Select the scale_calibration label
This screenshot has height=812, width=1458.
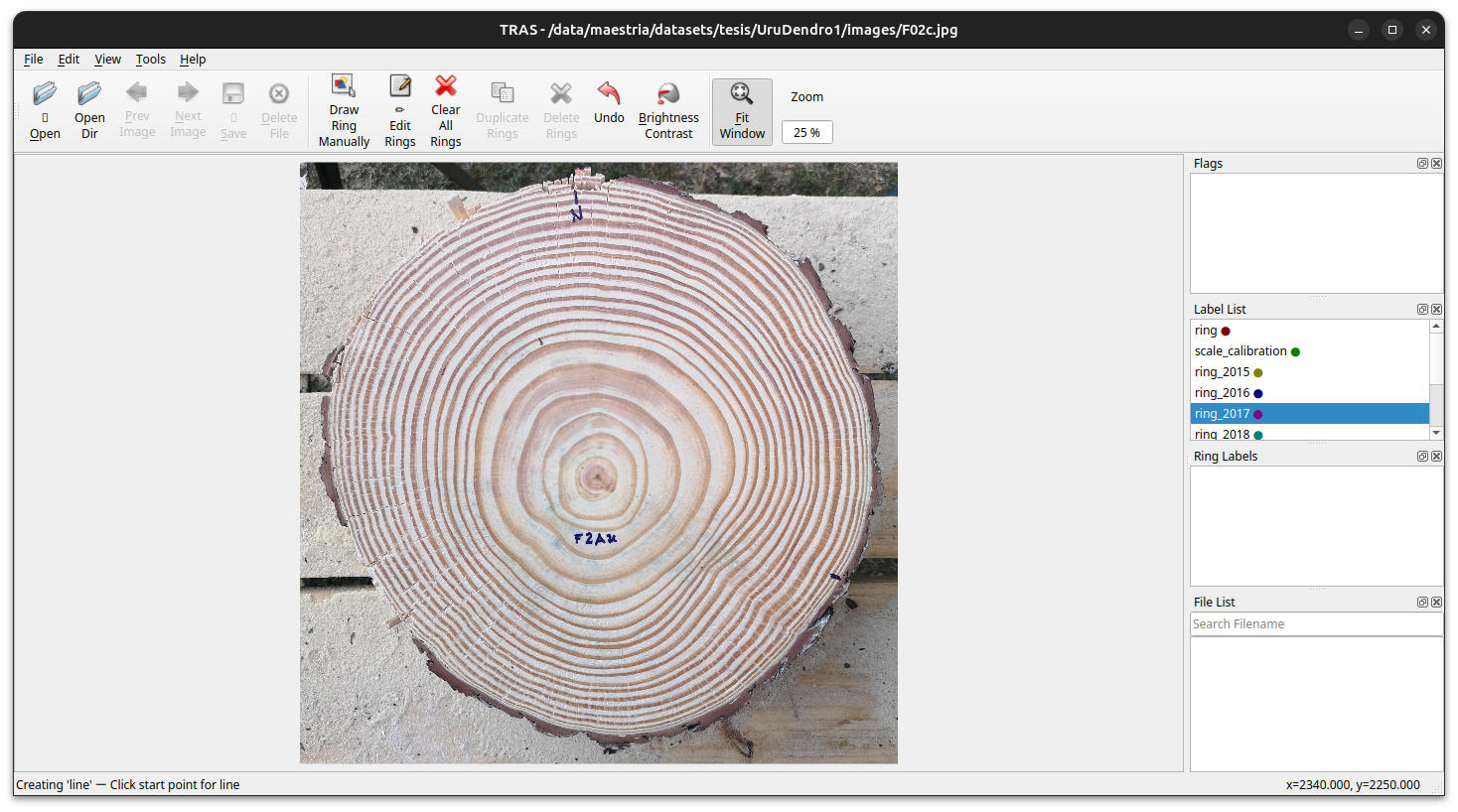1239,350
